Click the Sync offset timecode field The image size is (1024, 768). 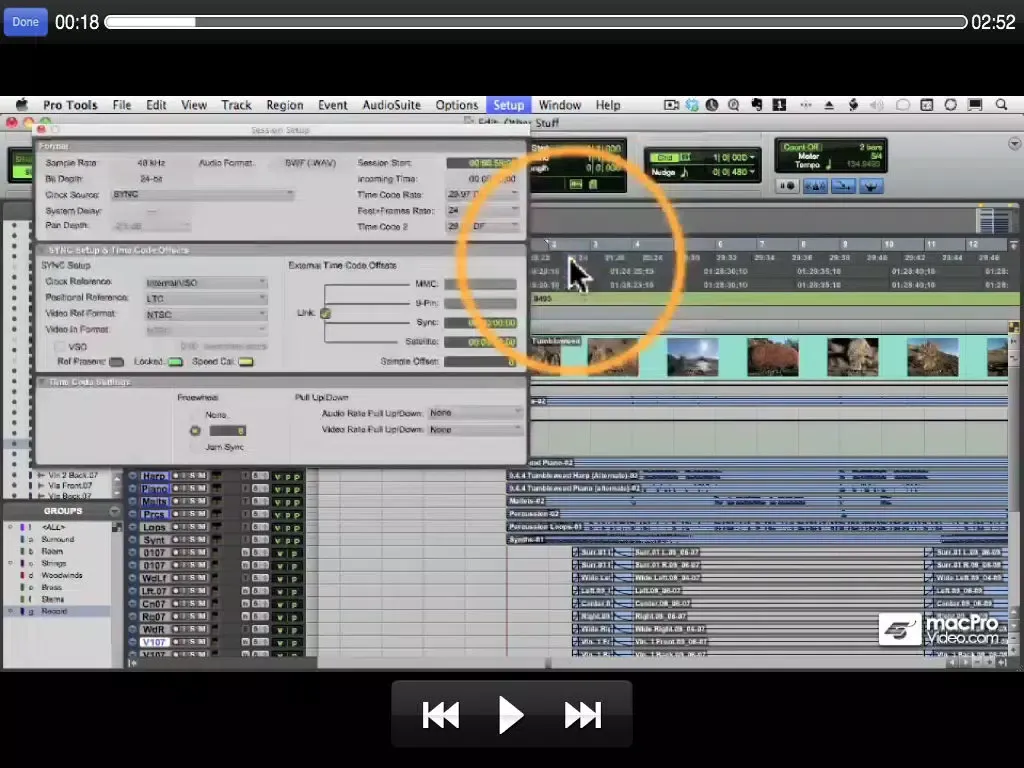tap(480, 323)
